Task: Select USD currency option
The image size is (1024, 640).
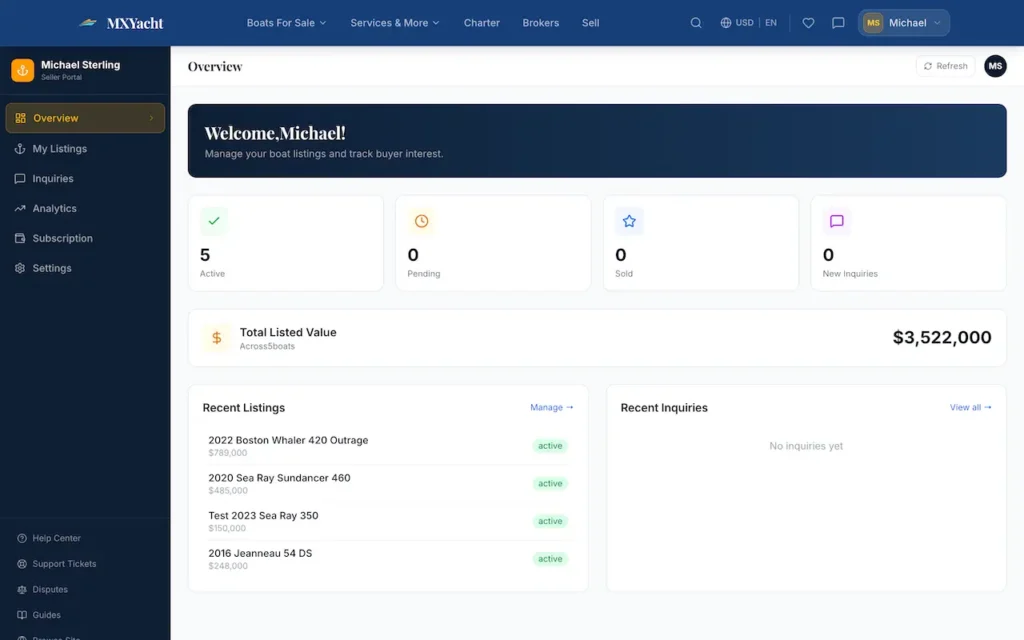Action: coord(744,23)
